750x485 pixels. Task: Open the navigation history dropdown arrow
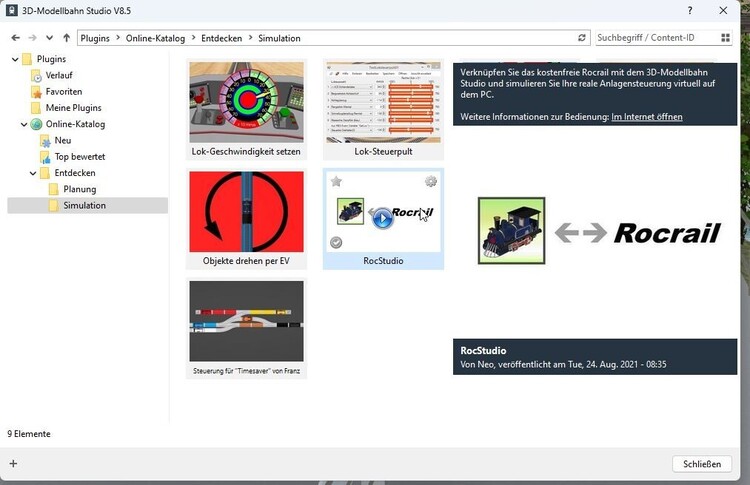tap(49, 38)
